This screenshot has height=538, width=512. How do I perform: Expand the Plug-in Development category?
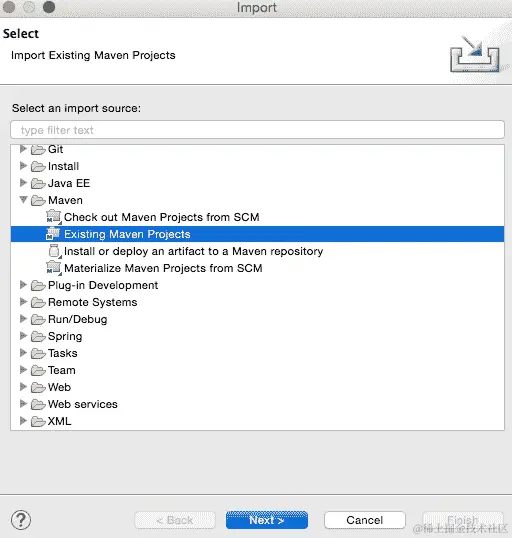[x=23, y=284]
